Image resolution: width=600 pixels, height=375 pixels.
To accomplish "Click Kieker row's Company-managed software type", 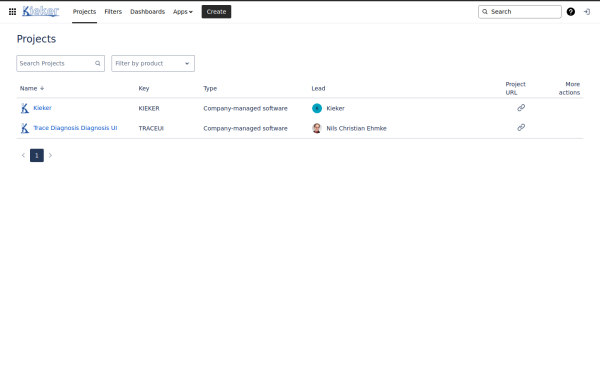I will (x=245, y=108).
